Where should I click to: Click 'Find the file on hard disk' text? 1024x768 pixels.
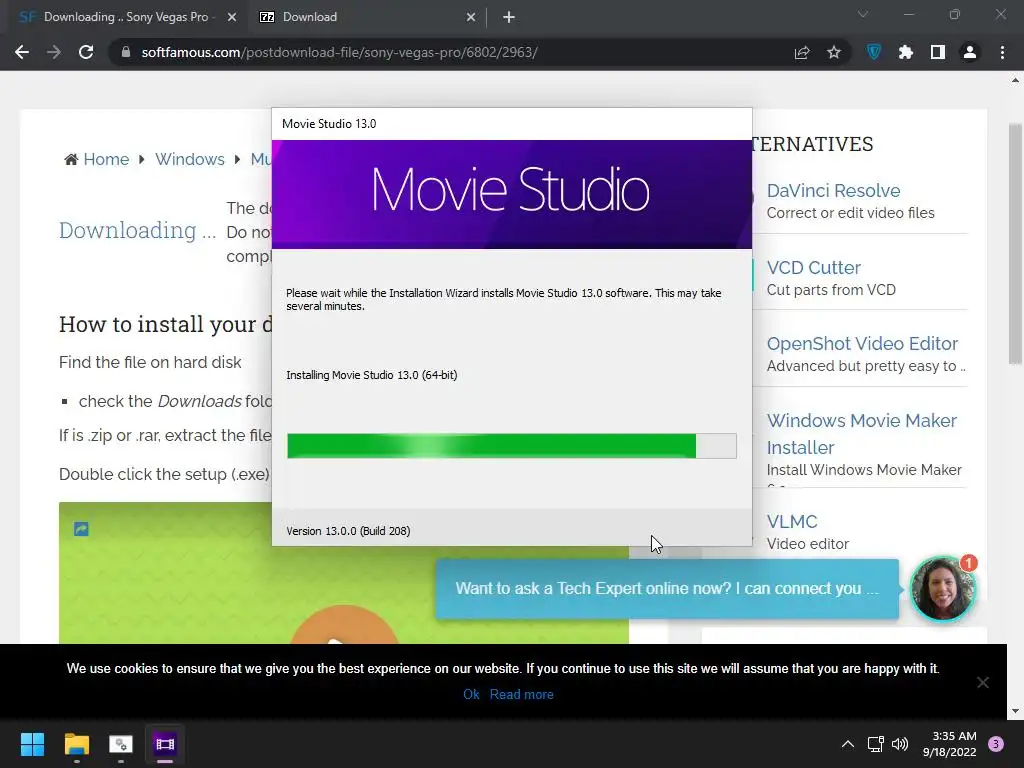click(150, 362)
